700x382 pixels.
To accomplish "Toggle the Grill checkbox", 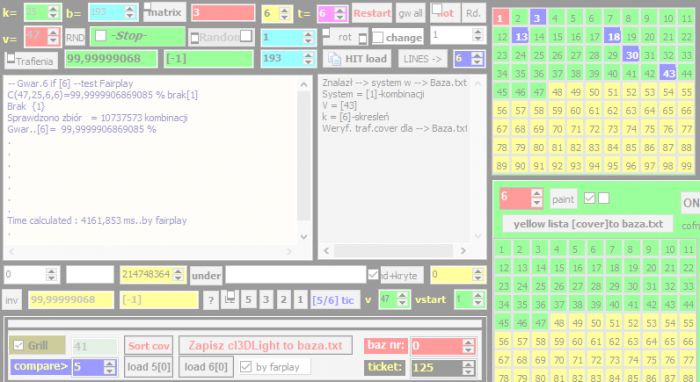I will coord(19,345).
